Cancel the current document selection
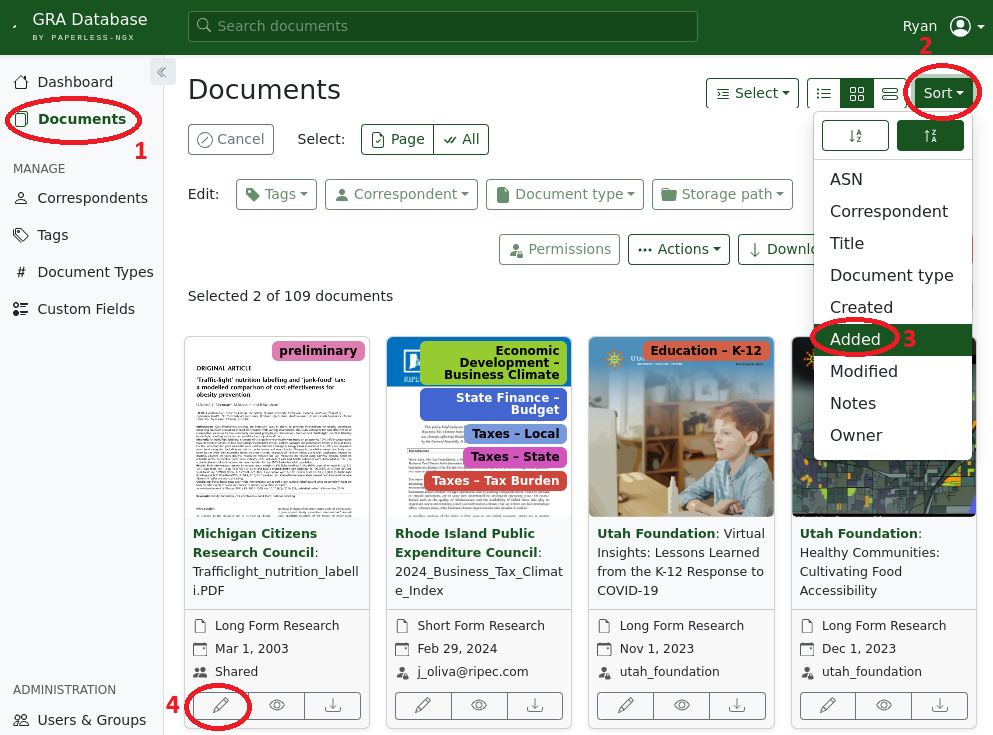993x735 pixels. 231,139
